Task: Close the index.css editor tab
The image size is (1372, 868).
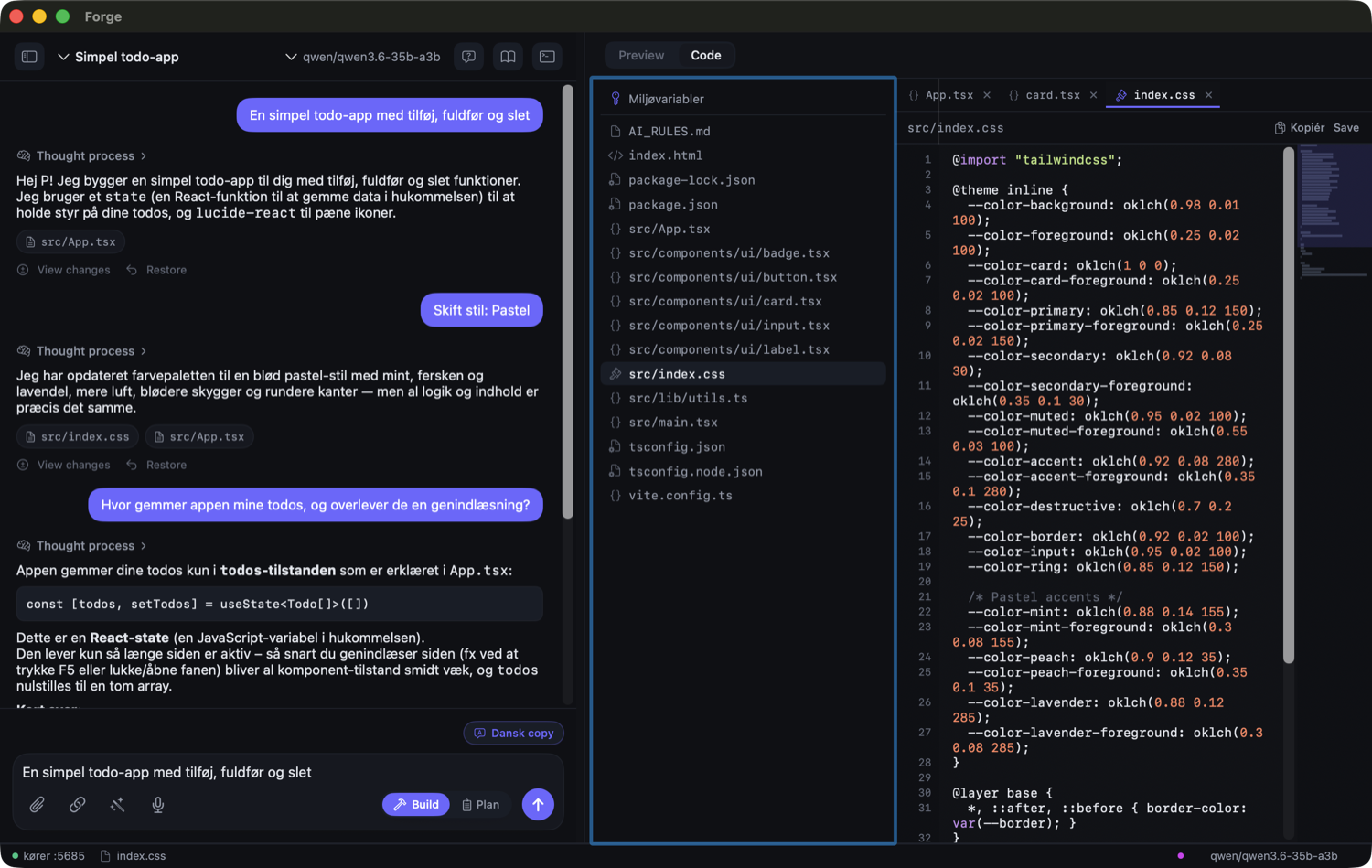Action: click(x=1208, y=95)
